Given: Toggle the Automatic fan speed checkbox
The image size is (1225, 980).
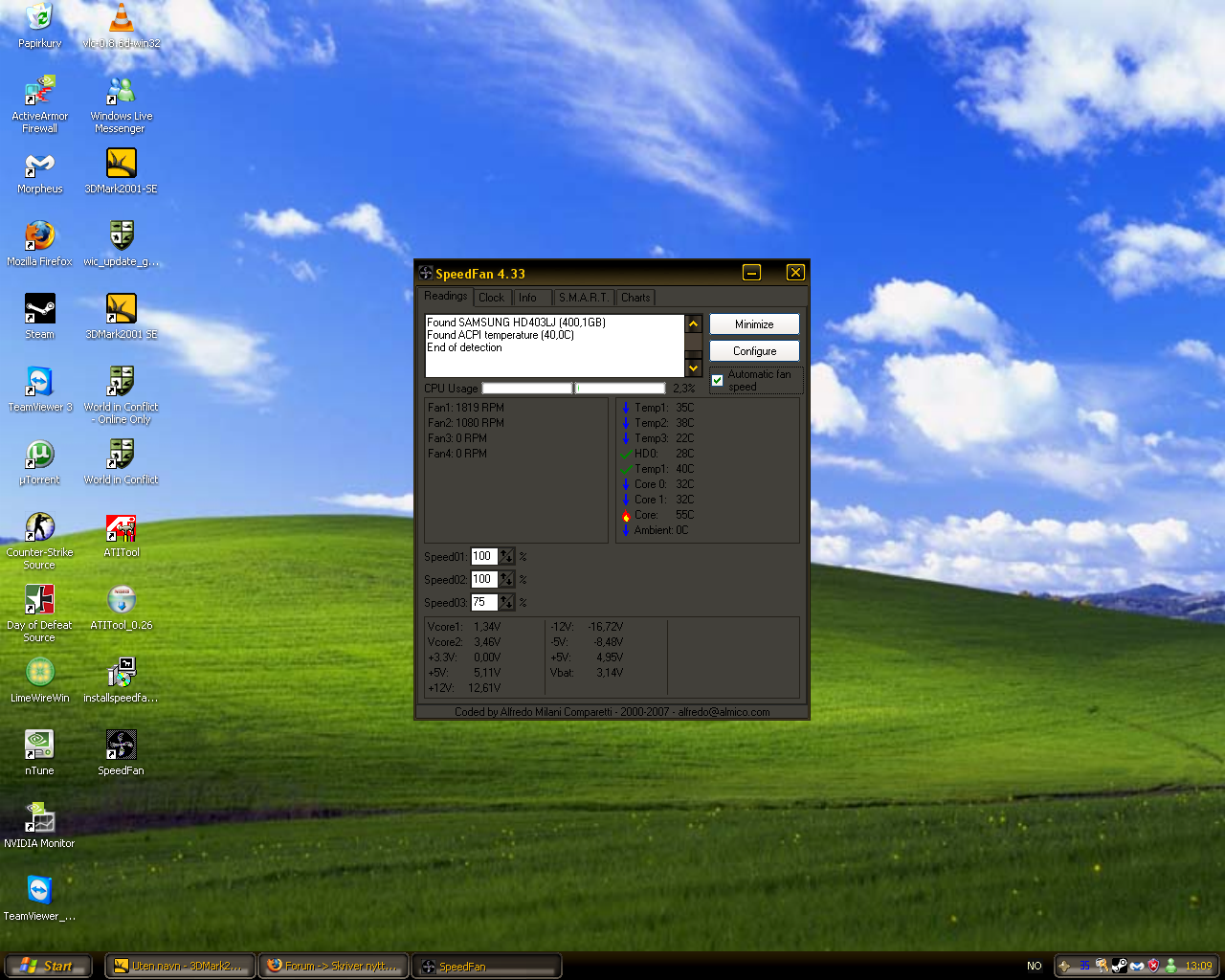Looking at the screenshot, I should click(718, 381).
